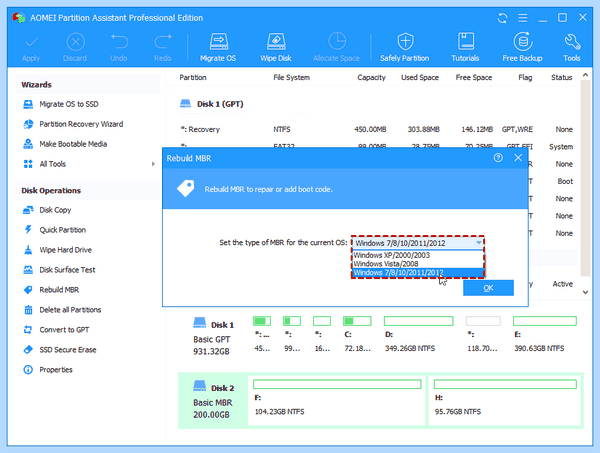Open the Migrate OS tool
The height and width of the screenshot is (453, 600).
(x=218, y=48)
